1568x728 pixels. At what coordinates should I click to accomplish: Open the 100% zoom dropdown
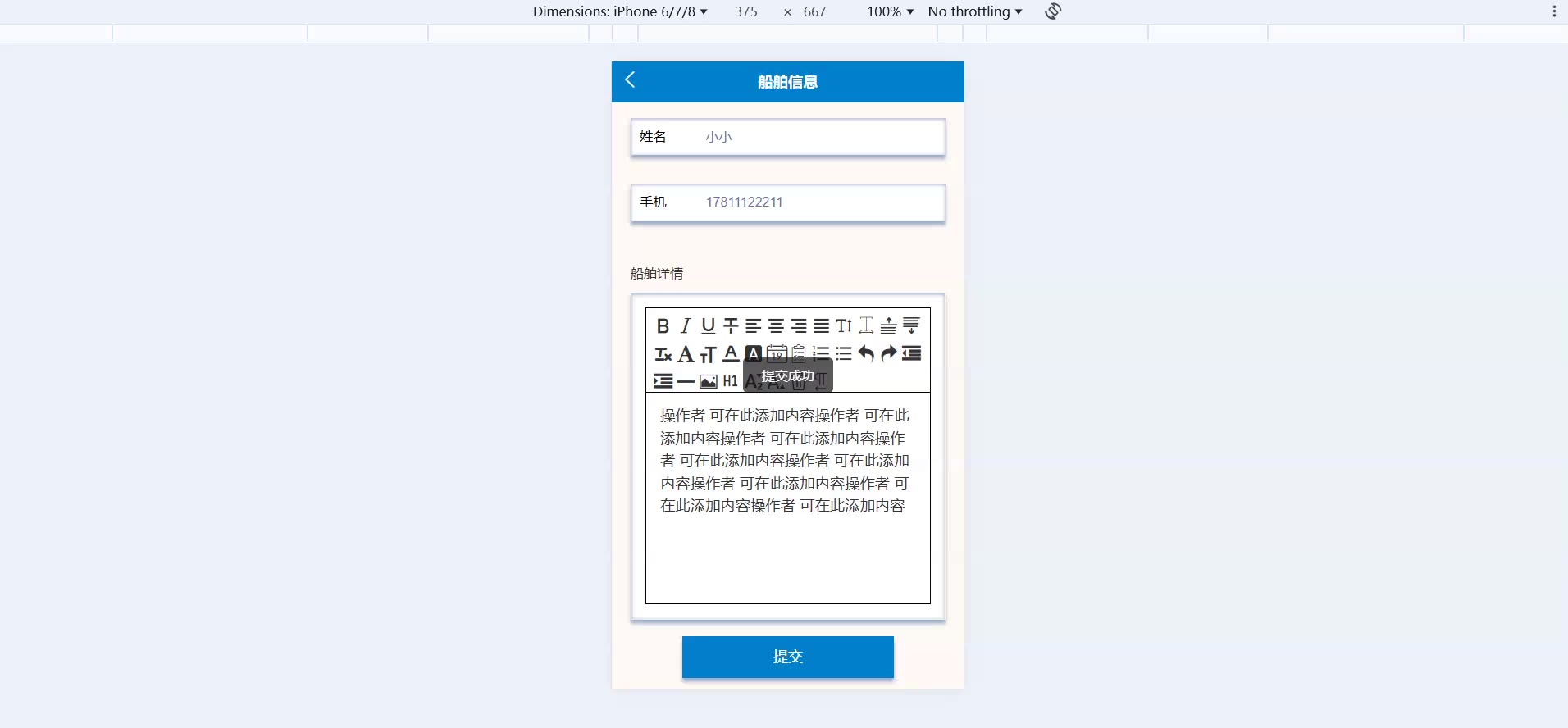coord(890,11)
